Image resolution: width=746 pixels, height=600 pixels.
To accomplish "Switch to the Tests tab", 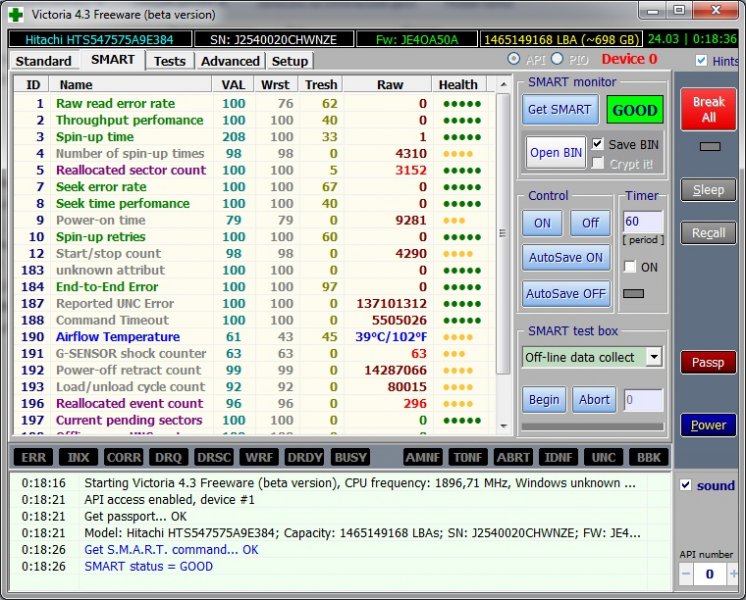I will pyautogui.click(x=169, y=61).
